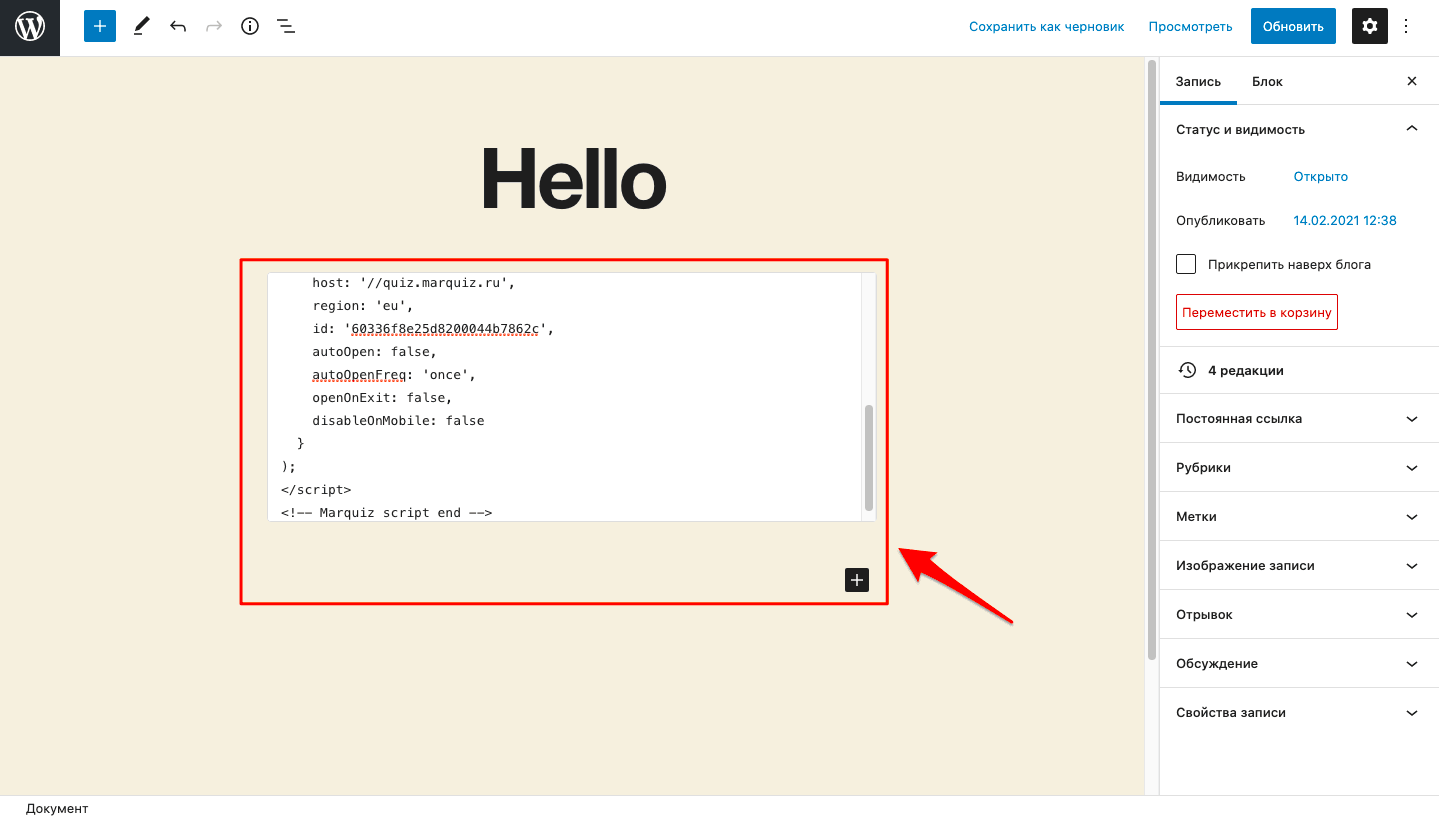Click the 'host: //quiz.marquiz.ru' code line
Screen dimensions: 1439x820
click(413, 283)
